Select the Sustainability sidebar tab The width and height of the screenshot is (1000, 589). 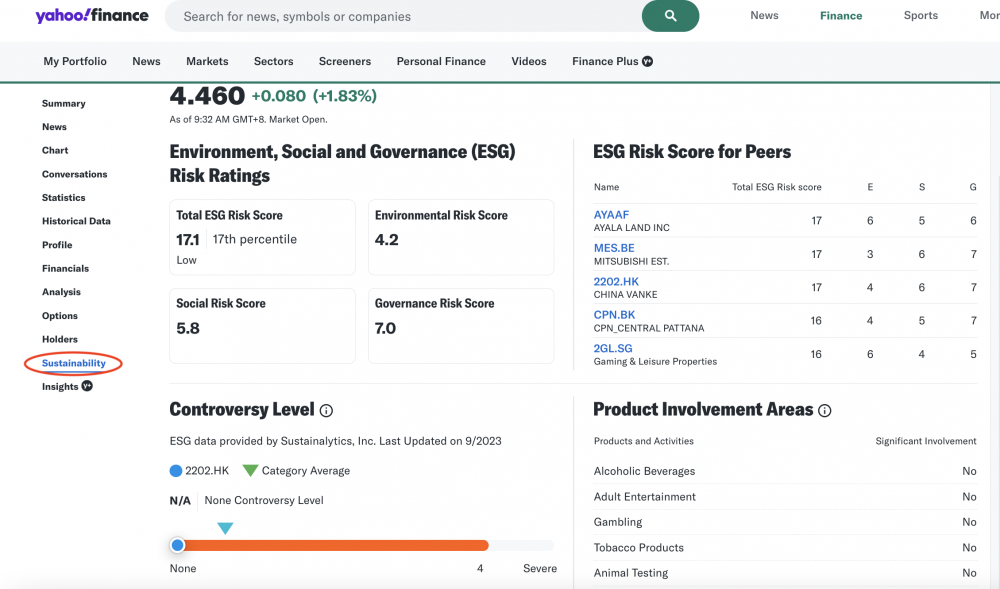click(74, 363)
